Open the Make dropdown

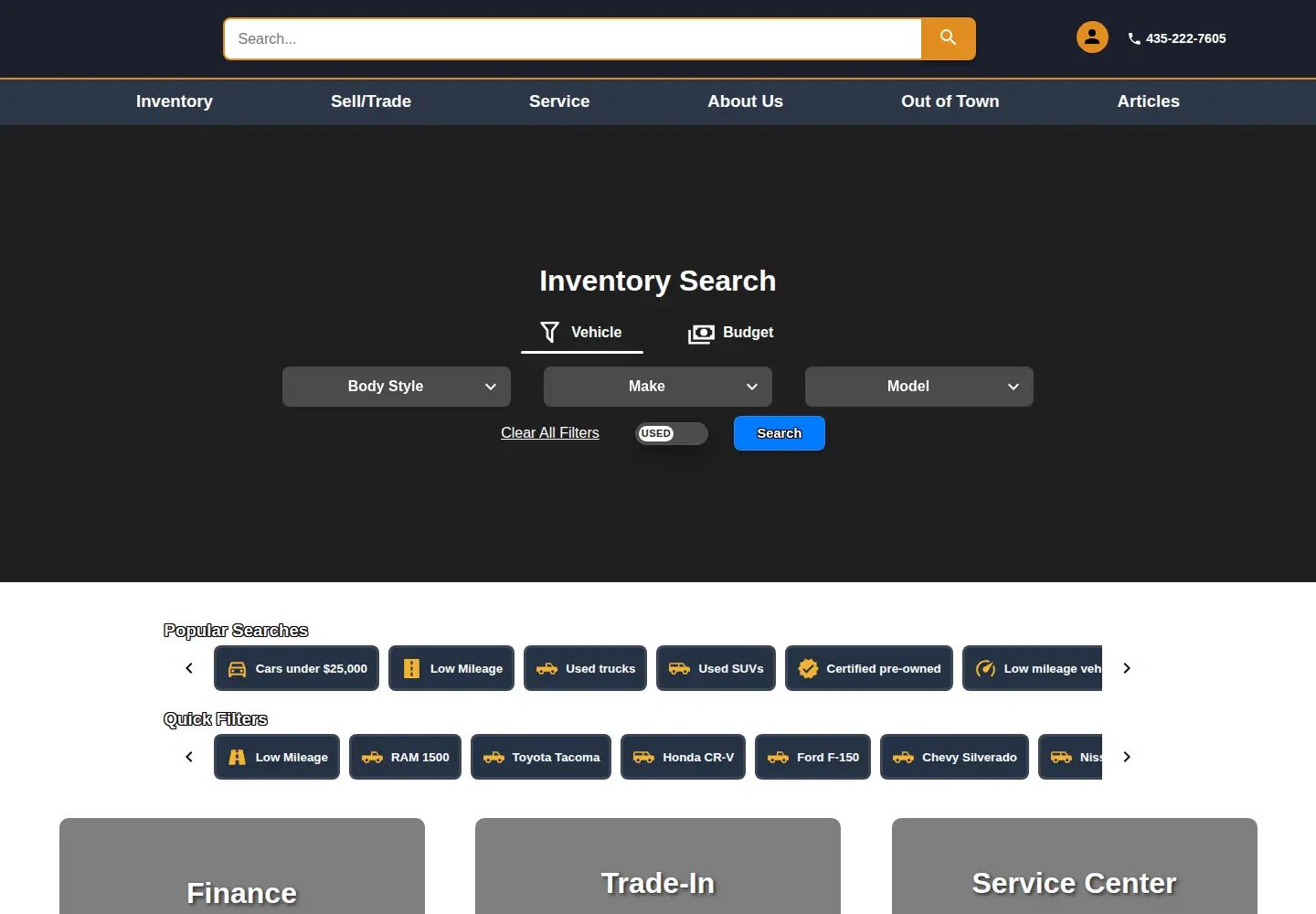[658, 387]
